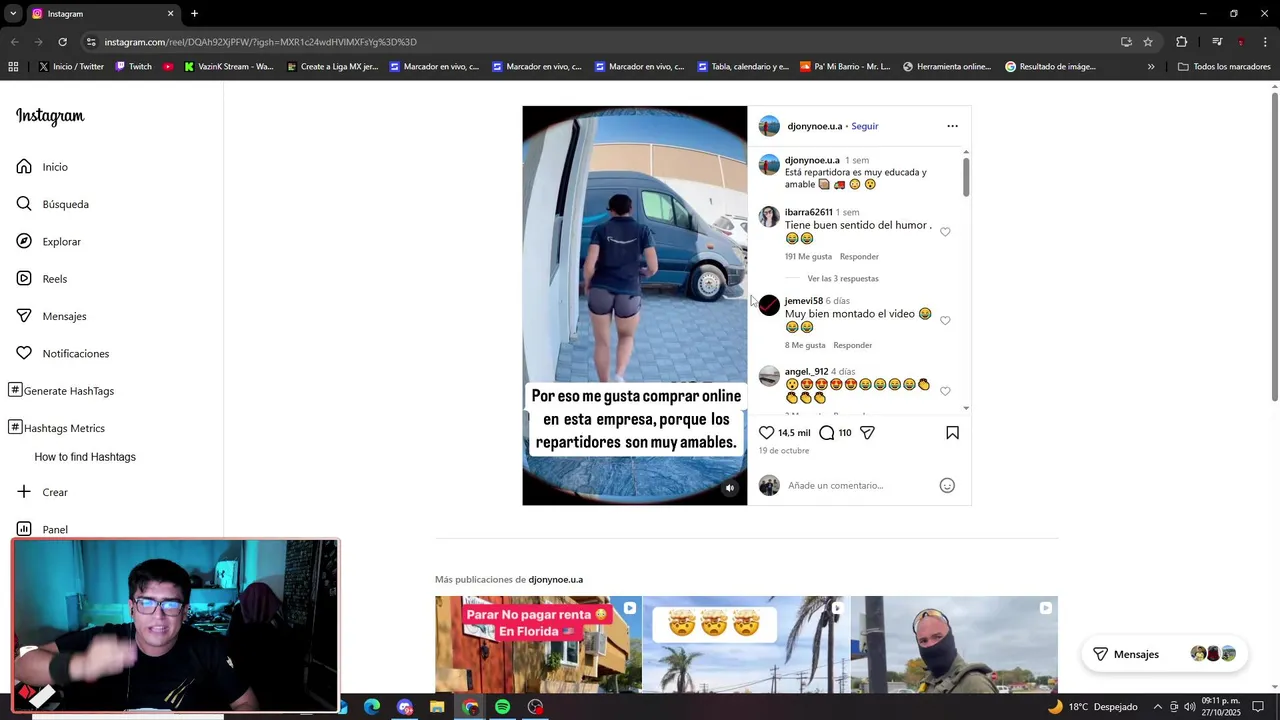
Task: Open the 191 Me gusta likes list
Action: point(808,257)
